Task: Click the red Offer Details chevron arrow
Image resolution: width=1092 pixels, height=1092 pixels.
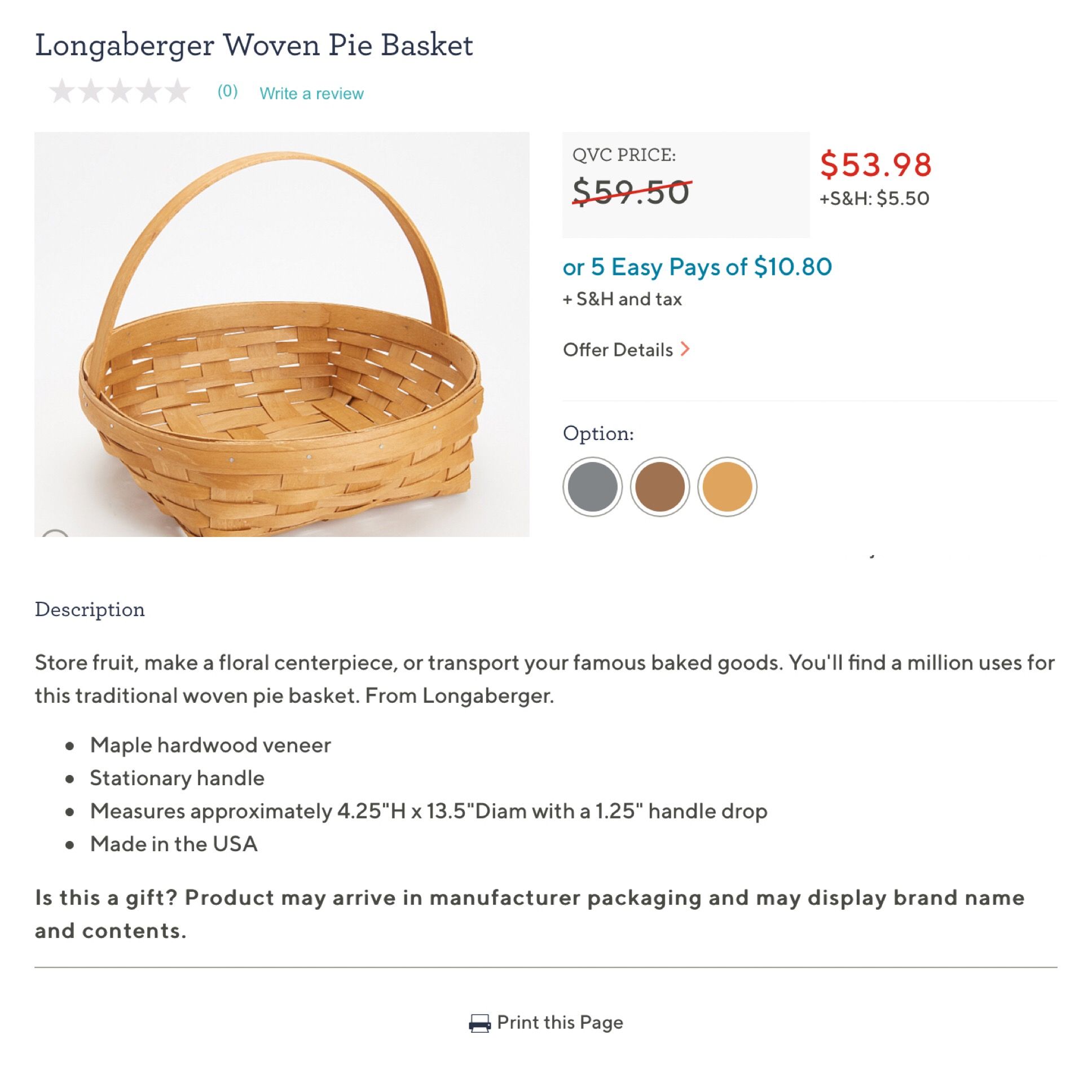Action: pos(685,349)
